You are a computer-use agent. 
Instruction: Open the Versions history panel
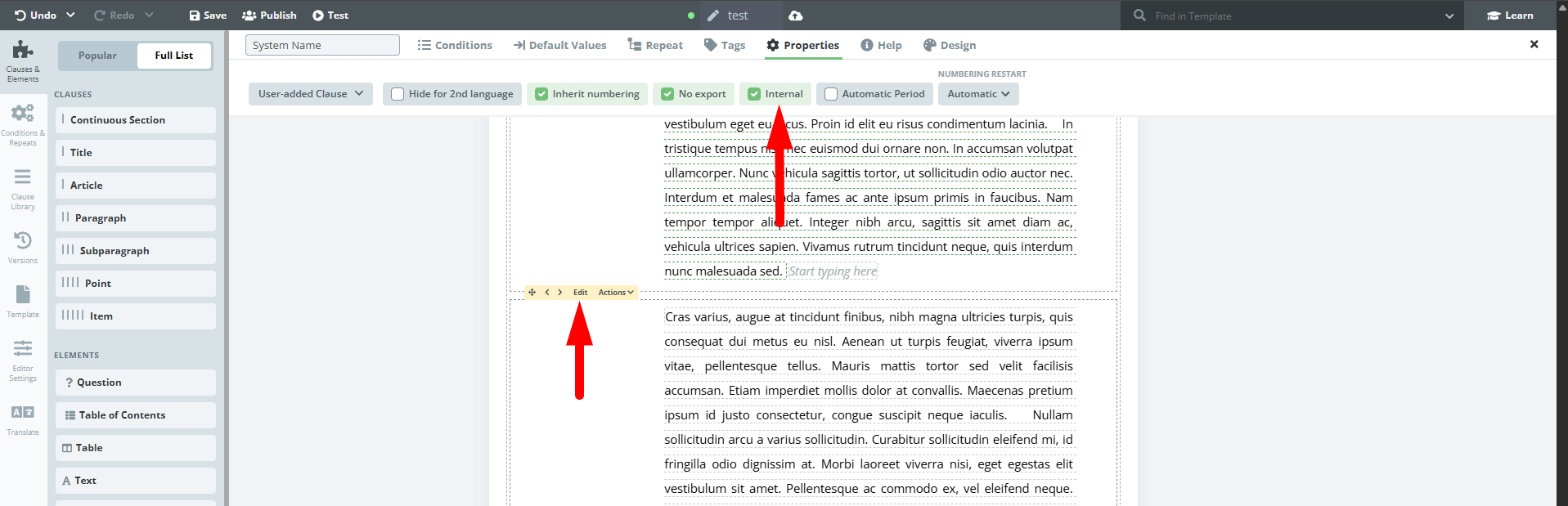pyautogui.click(x=23, y=247)
